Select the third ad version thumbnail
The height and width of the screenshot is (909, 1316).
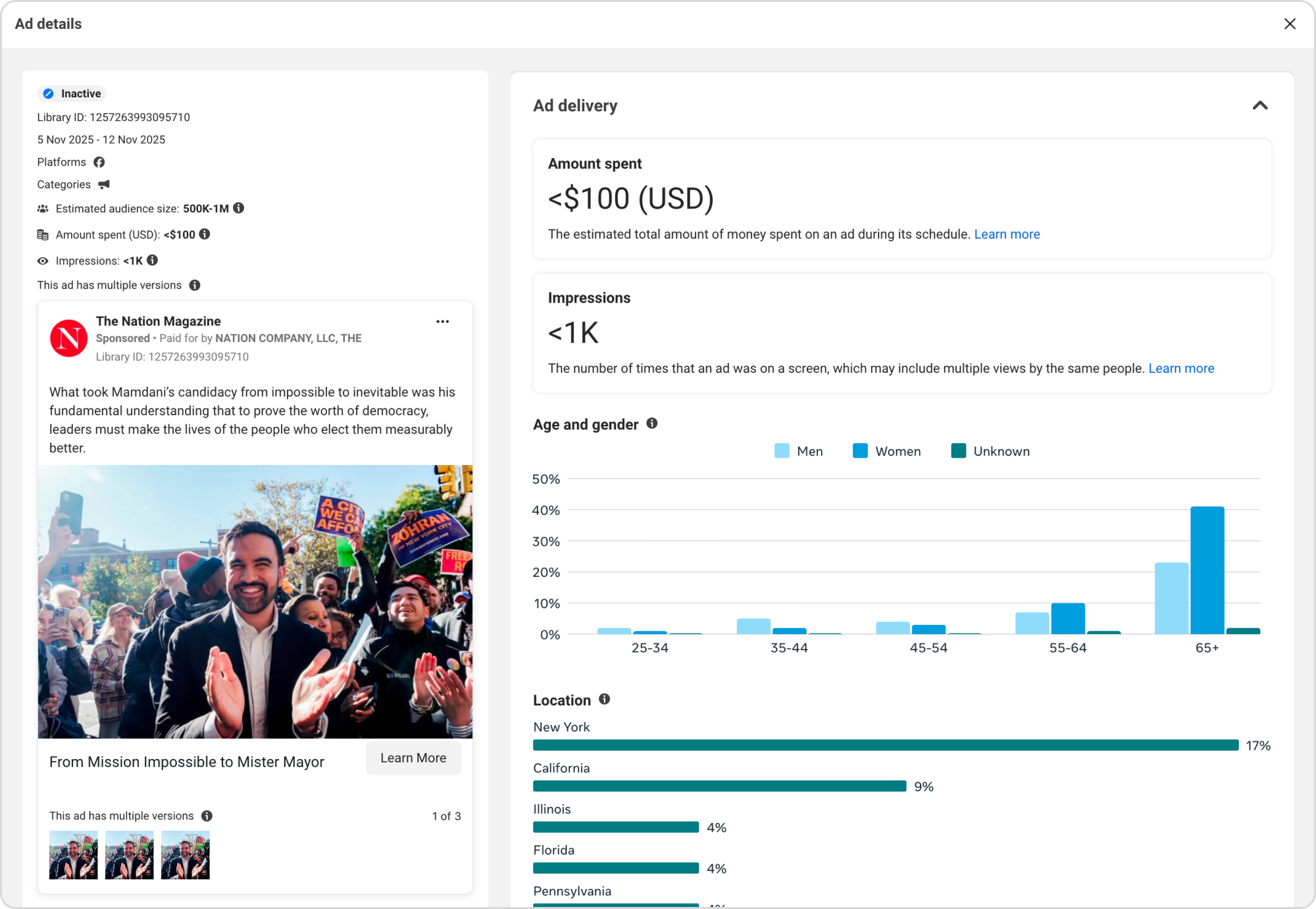pyautogui.click(x=185, y=854)
